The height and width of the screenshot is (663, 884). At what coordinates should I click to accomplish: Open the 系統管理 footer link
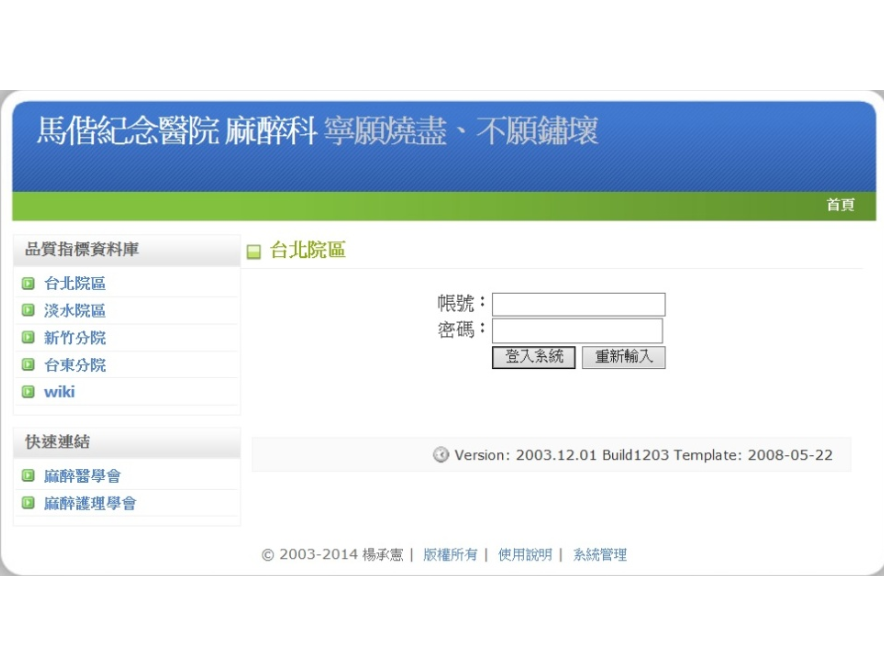[600, 555]
